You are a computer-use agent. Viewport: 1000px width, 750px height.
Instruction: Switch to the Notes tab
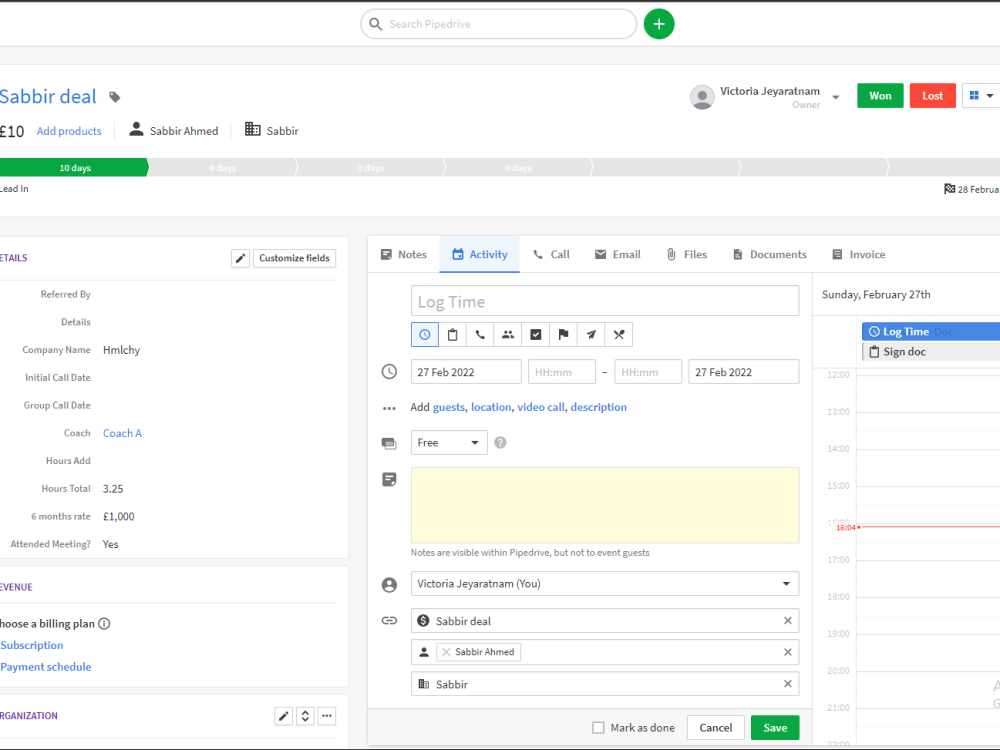click(404, 254)
